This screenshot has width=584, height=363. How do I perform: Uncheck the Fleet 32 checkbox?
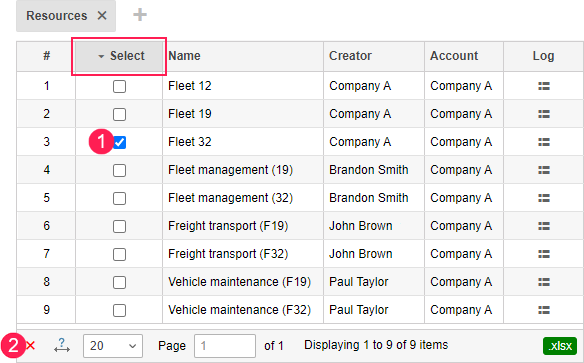pyautogui.click(x=120, y=142)
